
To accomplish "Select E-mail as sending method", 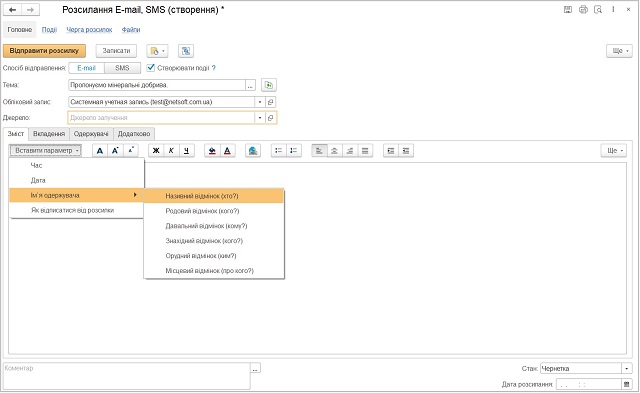I will (x=87, y=68).
